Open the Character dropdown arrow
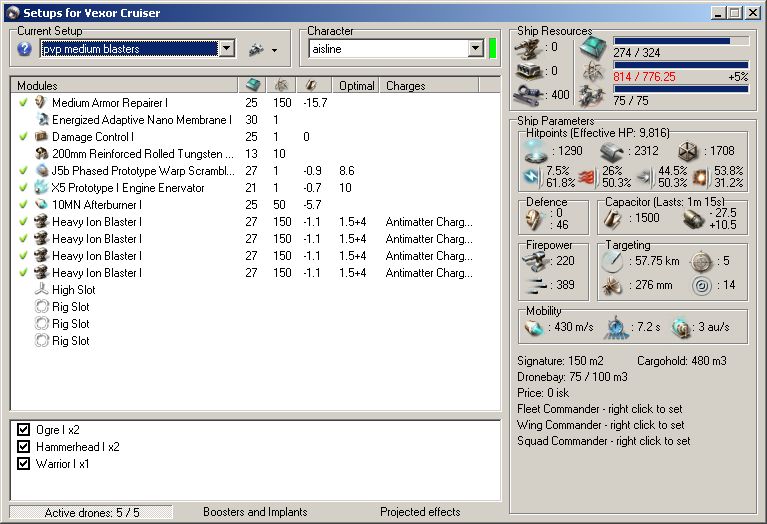The image size is (767, 524). coord(475,48)
